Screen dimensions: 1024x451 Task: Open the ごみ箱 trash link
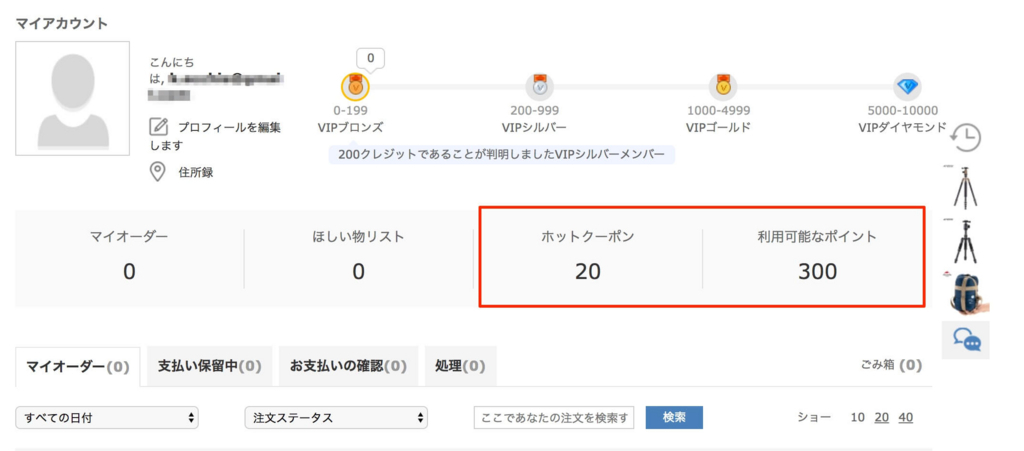891,365
